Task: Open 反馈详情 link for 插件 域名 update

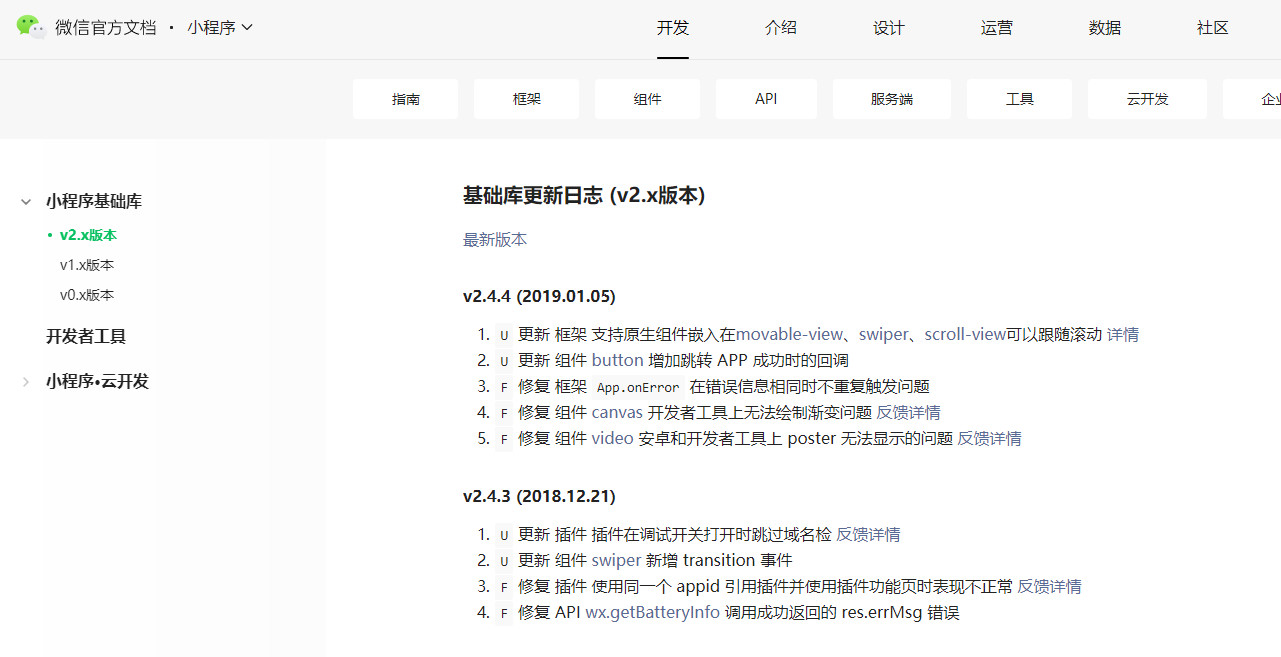Action: coord(868,535)
